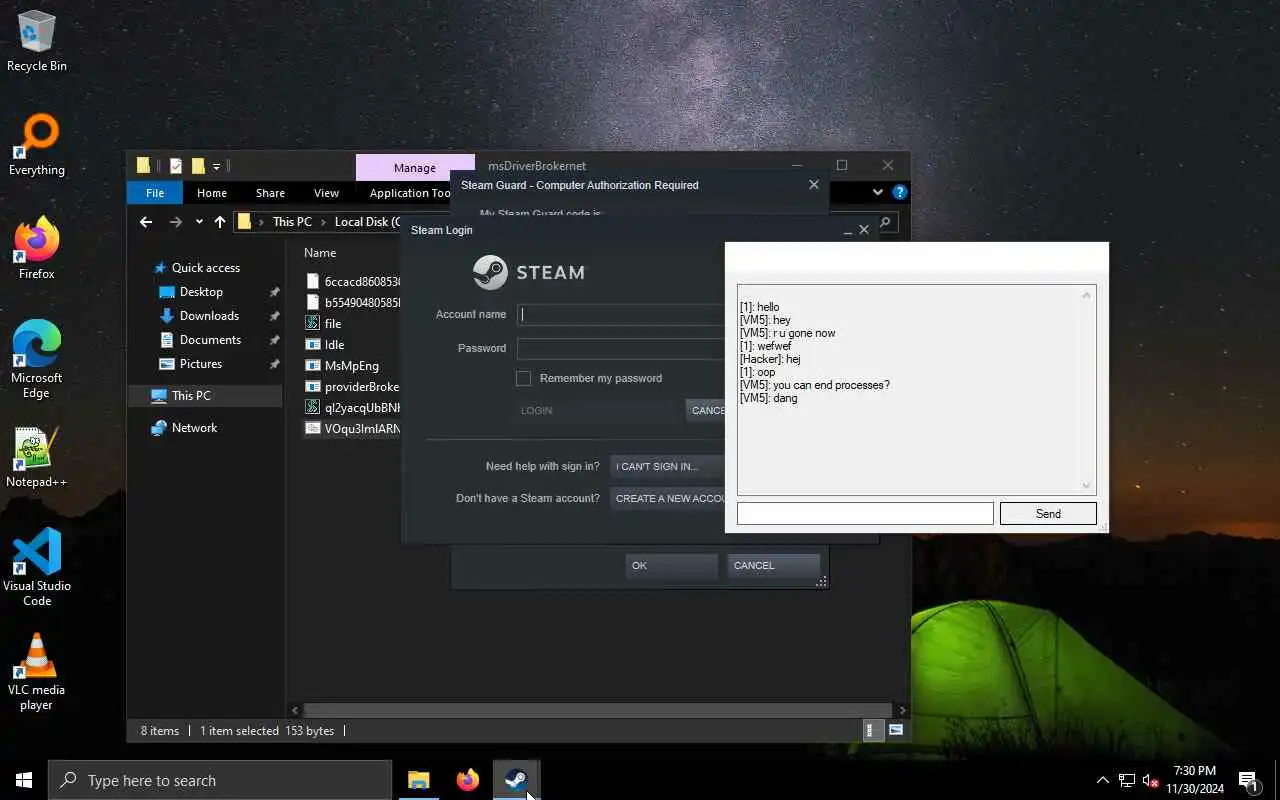This screenshot has height=800, width=1280.
Task: Click the Type here to search box
Action: tap(220, 780)
